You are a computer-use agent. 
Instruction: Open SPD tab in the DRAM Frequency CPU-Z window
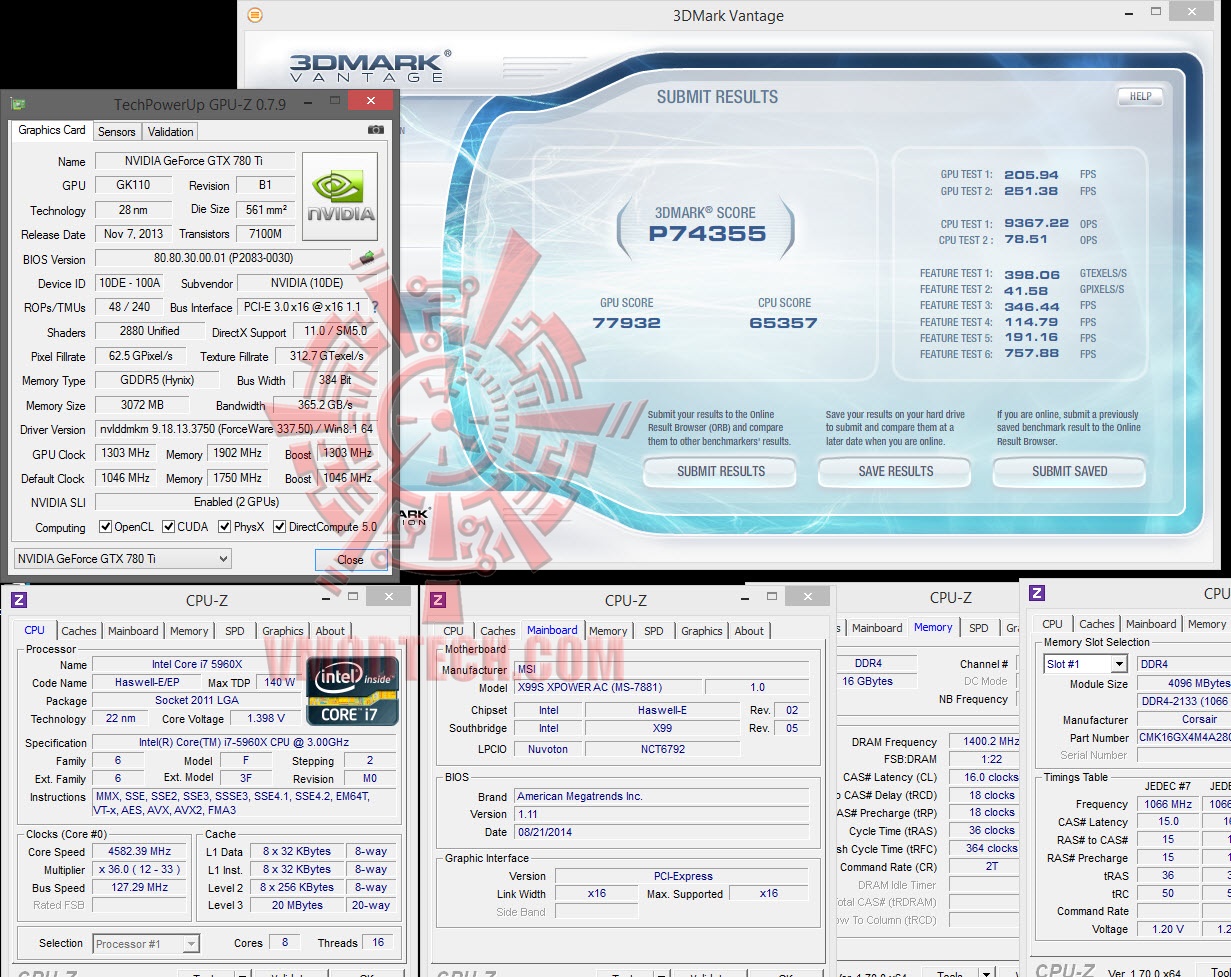click(979, 628)
